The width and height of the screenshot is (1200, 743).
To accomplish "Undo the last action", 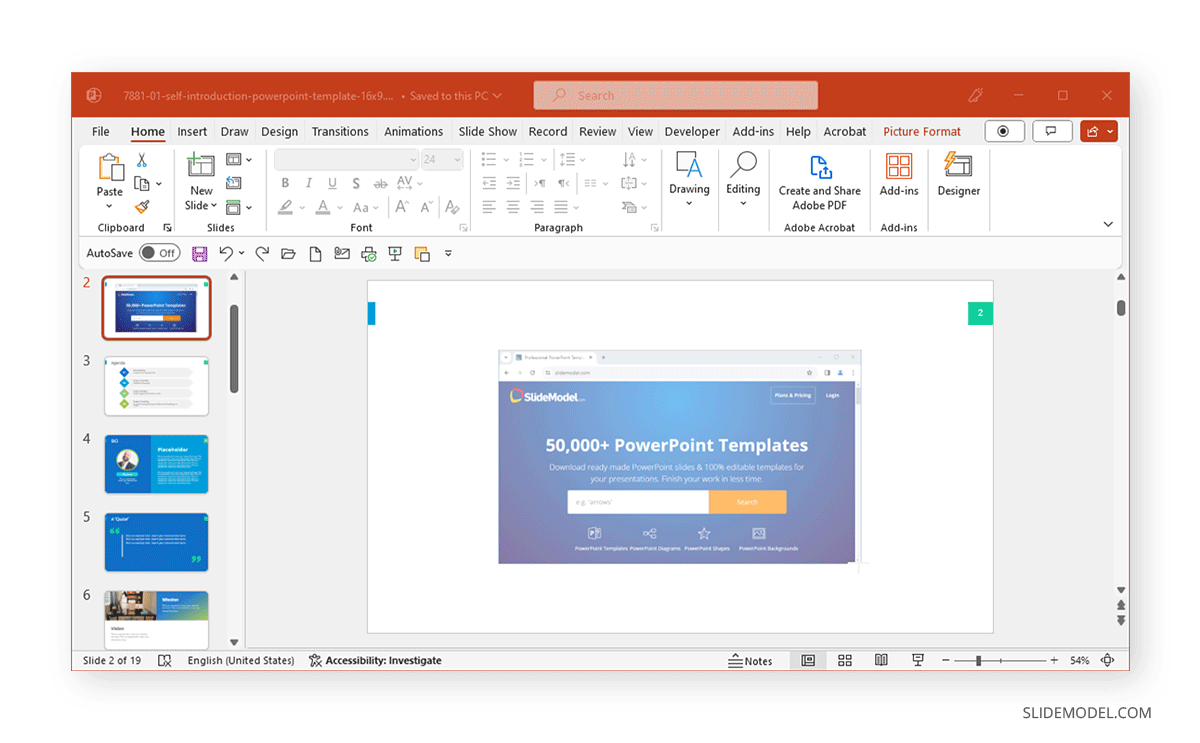I will tap(226, 254).
